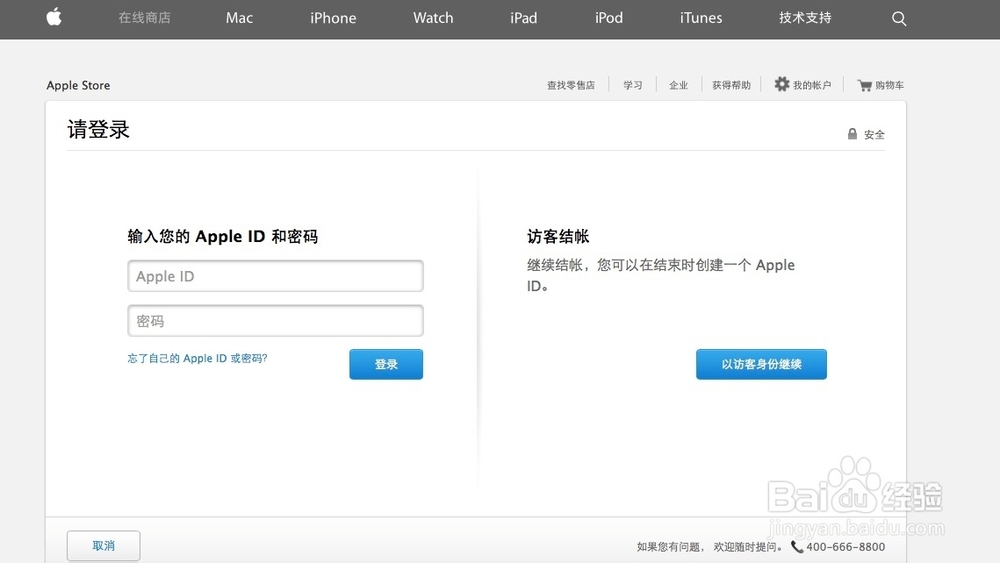Open 技术支持 navigation item
Image resolution: width=1000 pixels, height=563 pixels.
[805, 18]
